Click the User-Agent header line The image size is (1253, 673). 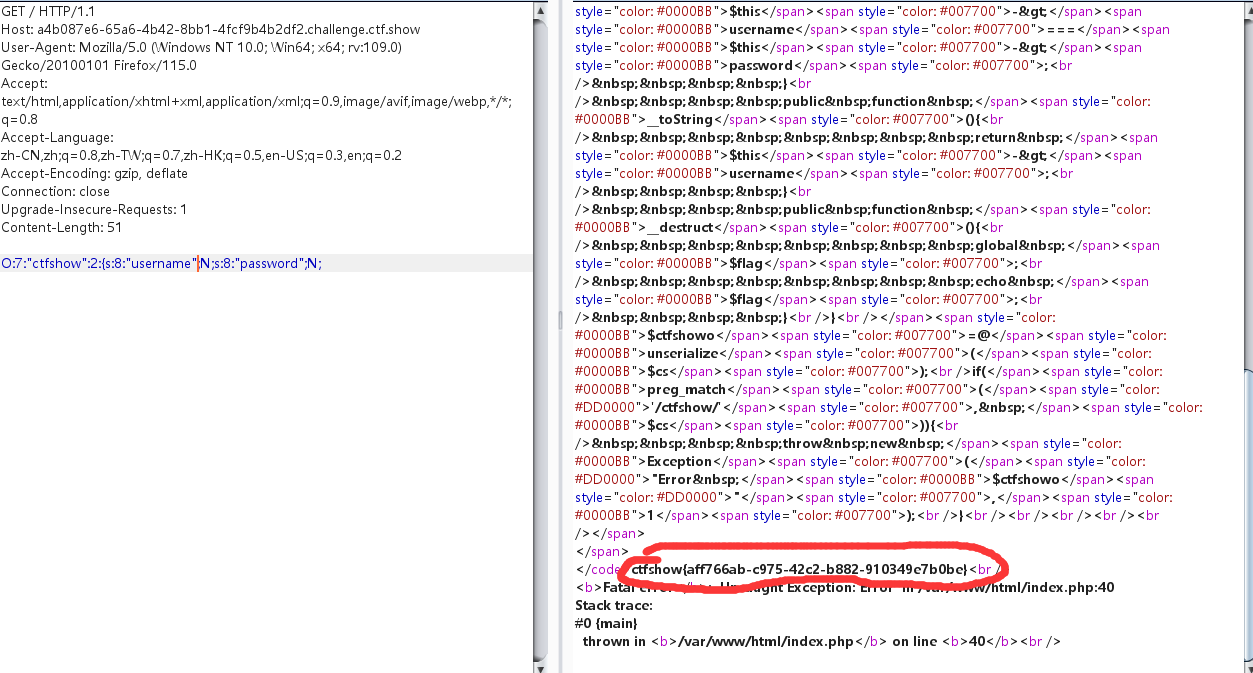201,47
